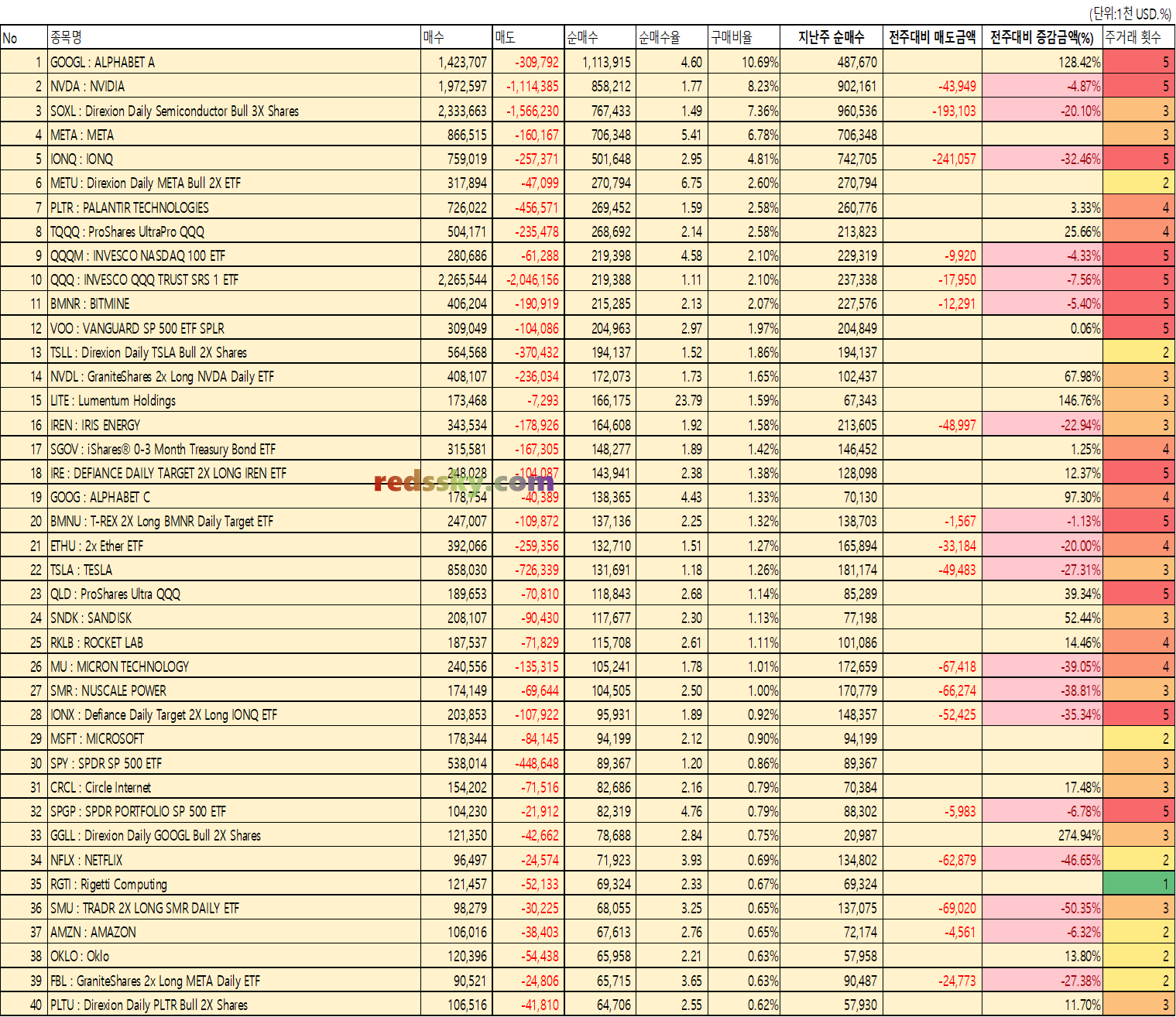Click RGTI : Rigetti Computing cell
This screenshot has height=1017, width=1176.
234,884
